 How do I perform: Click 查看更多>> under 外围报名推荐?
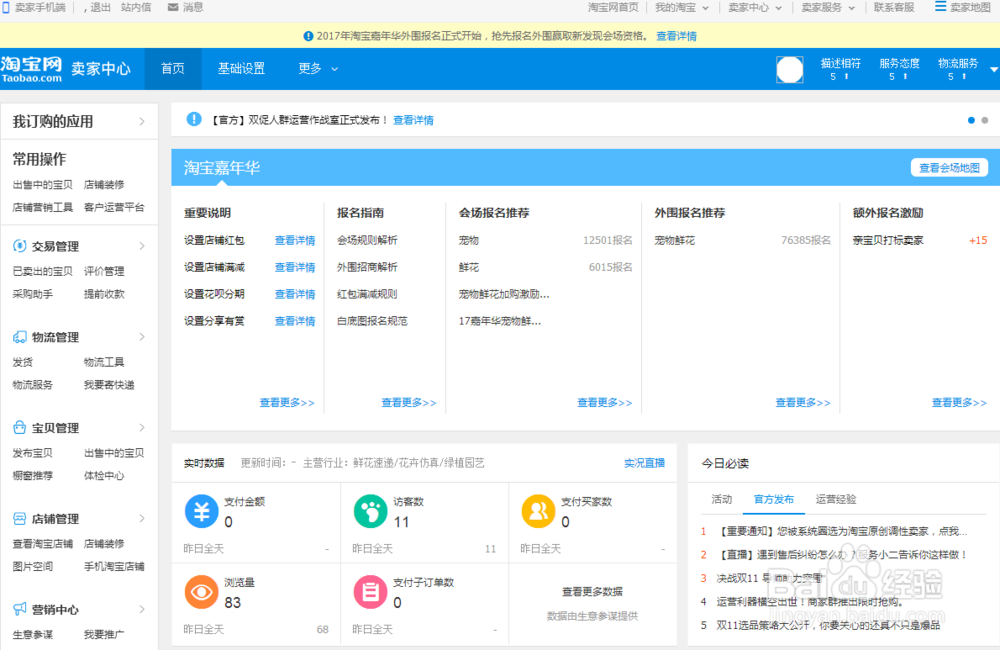(x=803, y=403)
